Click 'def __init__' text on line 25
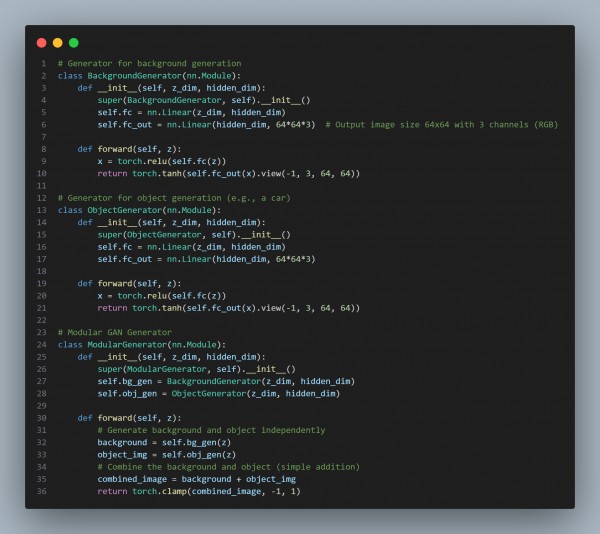The image size is (600, 534). (107, 357)
